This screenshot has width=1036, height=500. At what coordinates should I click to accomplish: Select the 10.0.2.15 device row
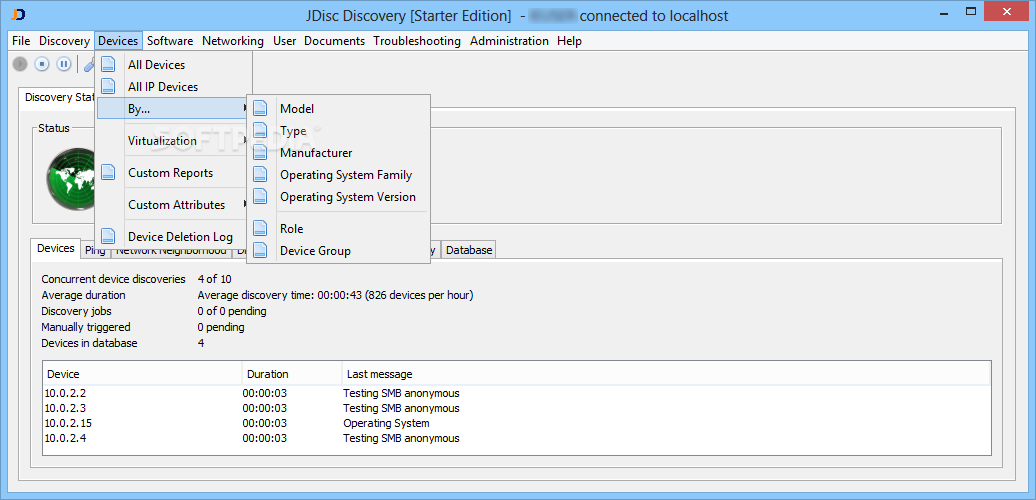tap(517, 423)
